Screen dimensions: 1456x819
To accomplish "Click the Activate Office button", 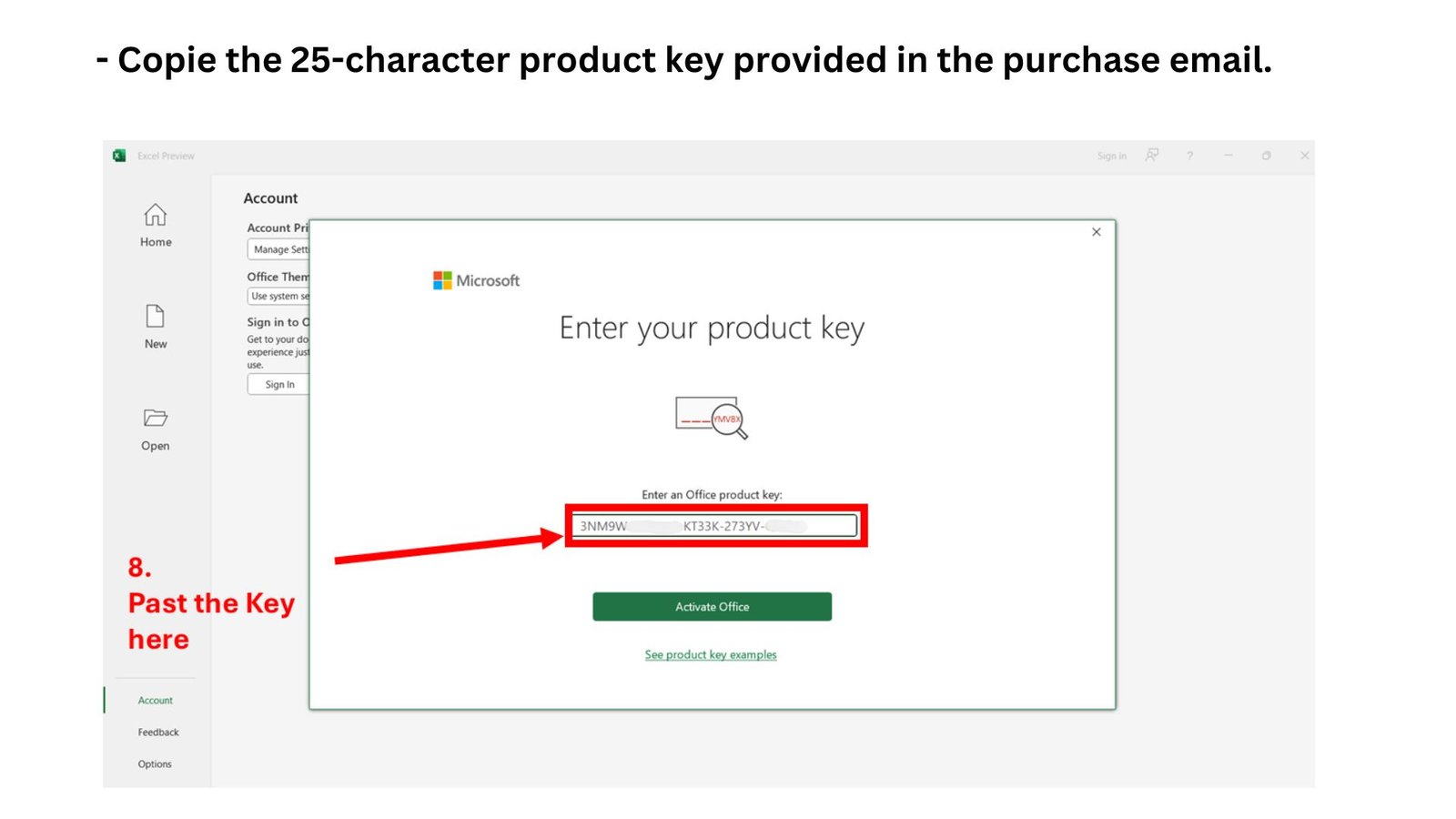I will [712, 606].
